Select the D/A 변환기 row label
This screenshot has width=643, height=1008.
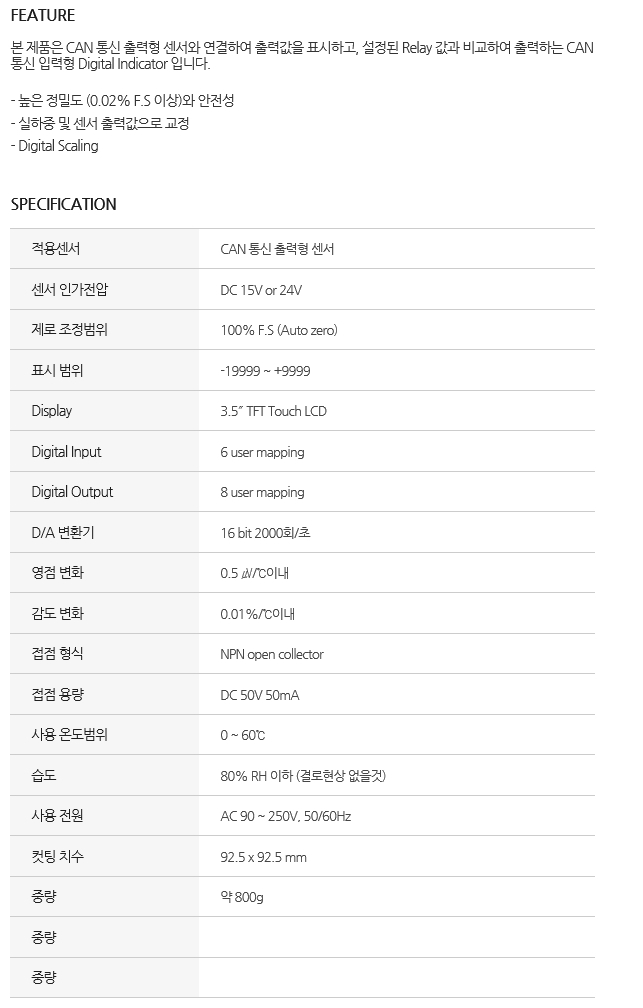coord(63,532)
